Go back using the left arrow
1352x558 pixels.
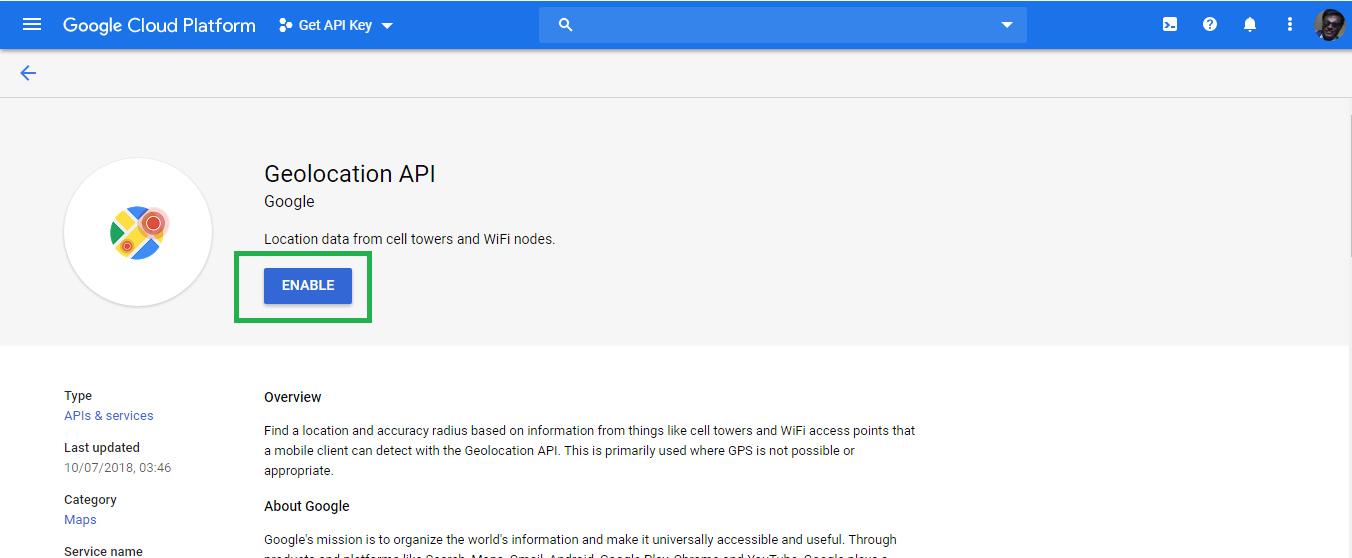[x=28, y=73]
